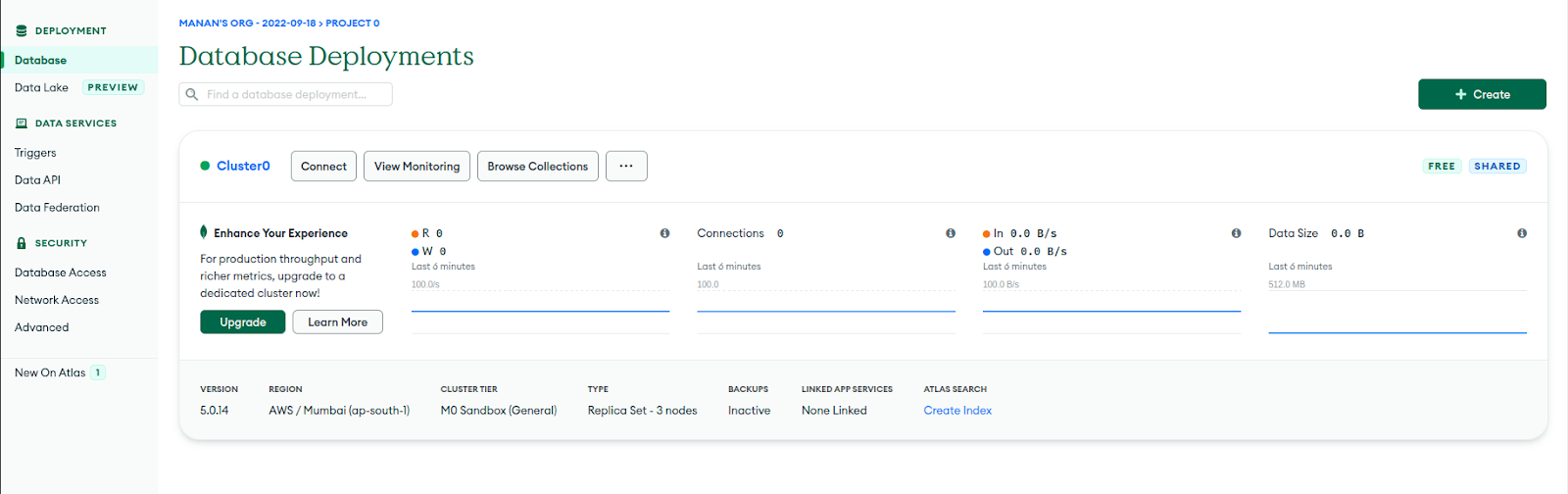
Task: Click the green Cluster0 status dot
Action: pos(205,166)
